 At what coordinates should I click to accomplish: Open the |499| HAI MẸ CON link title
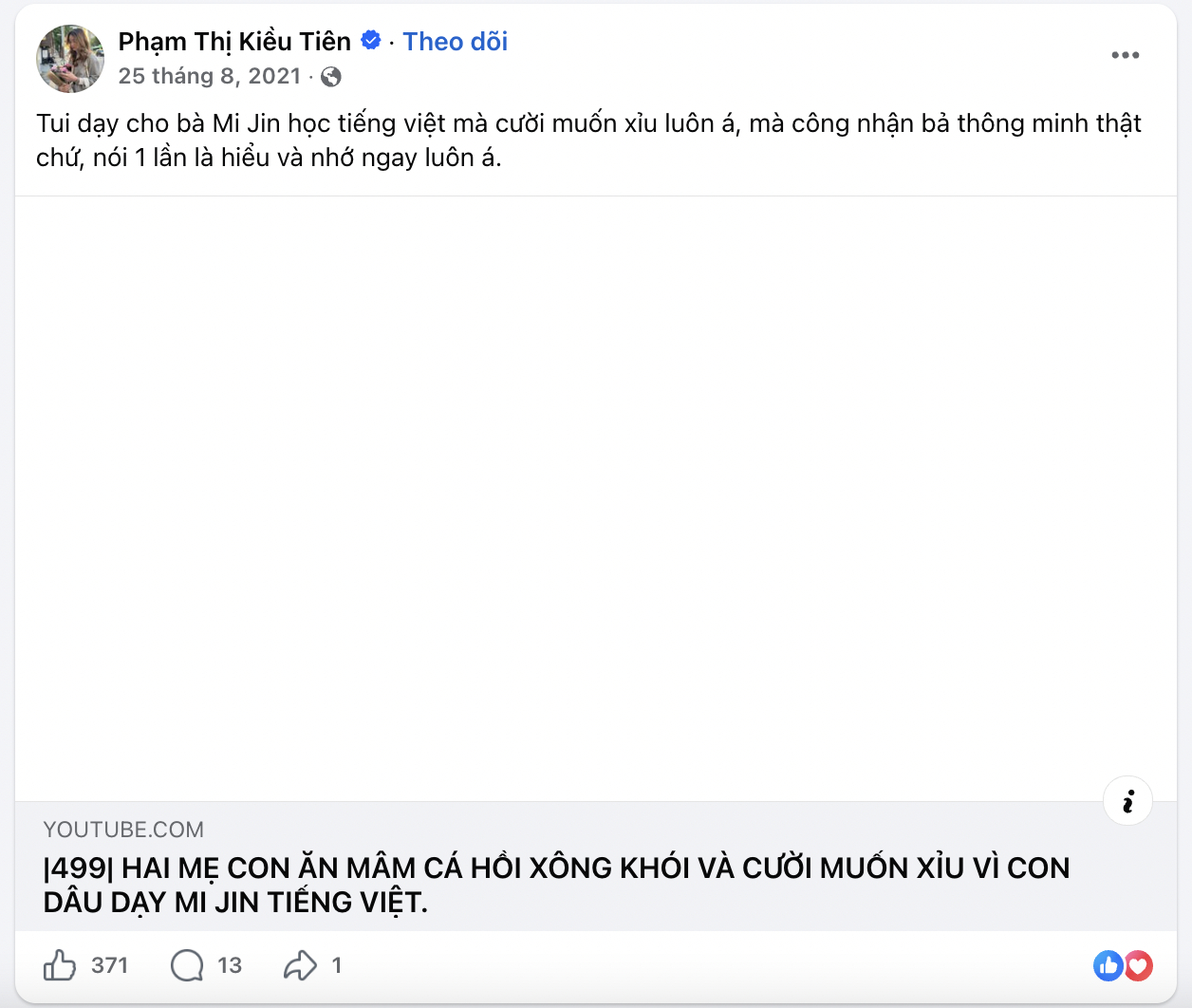[556, 885]
